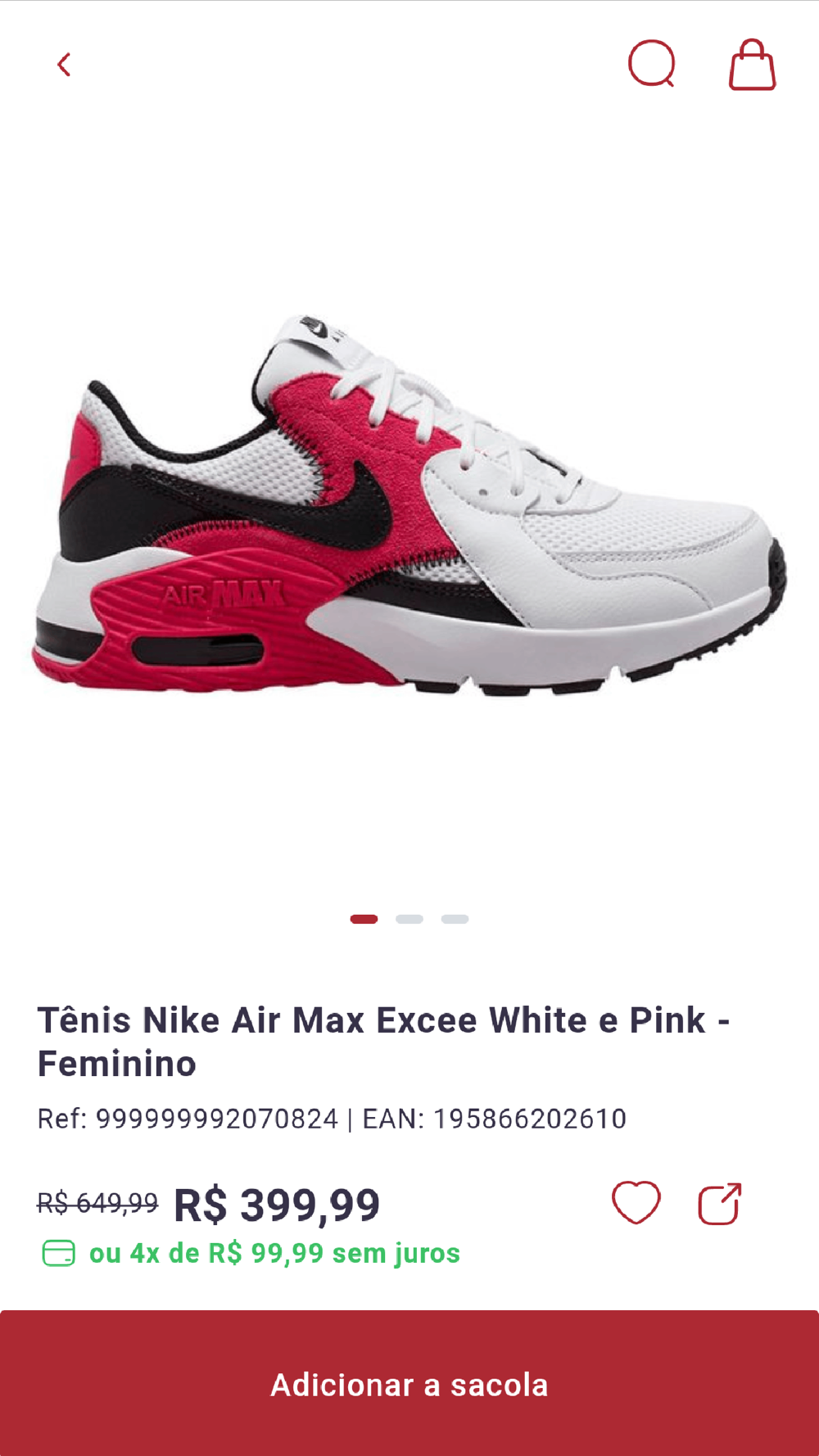
Task: Select the Ref number 999999992070824
Action: coord(217,1119)
